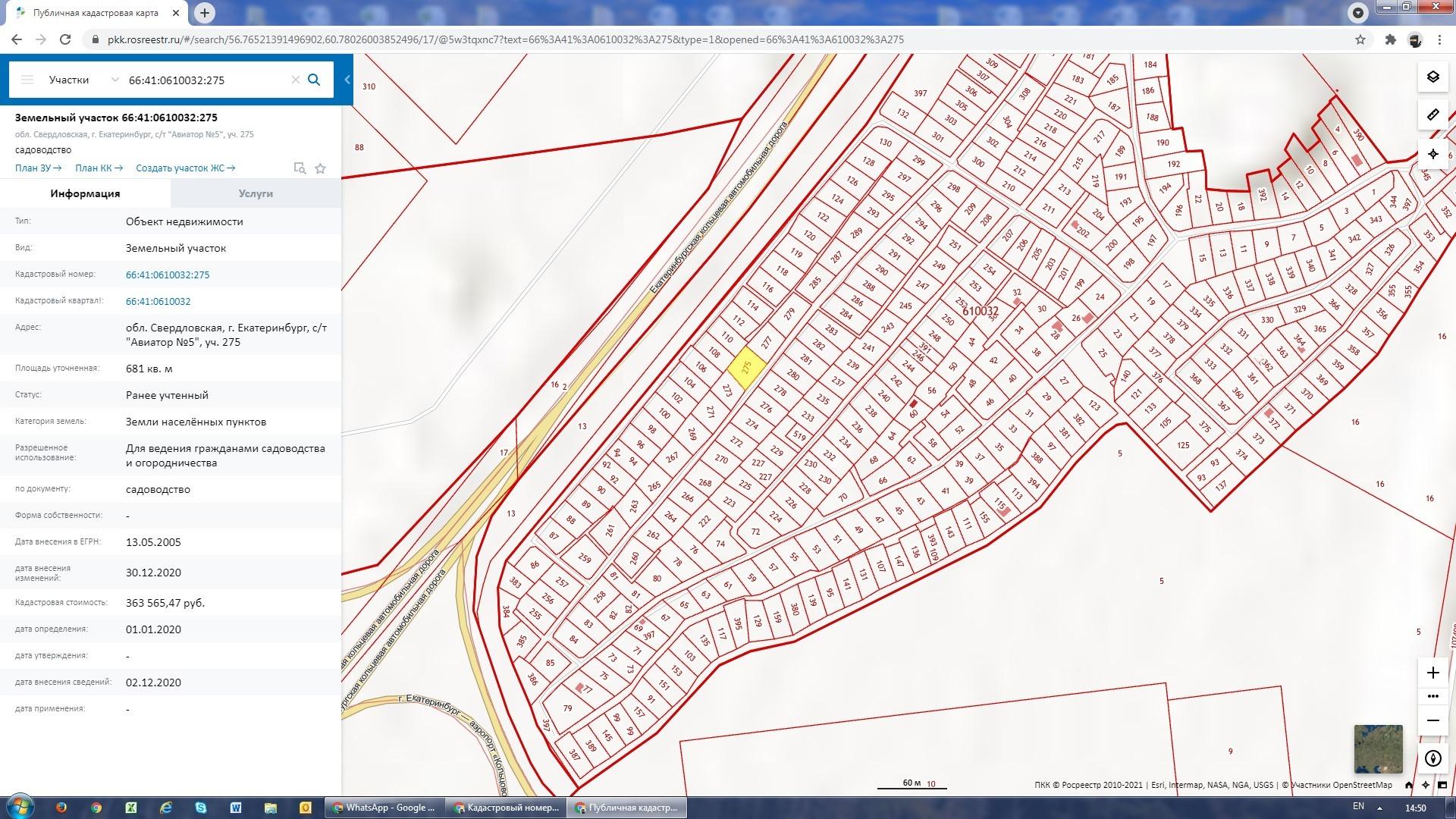Open cadastral quarter link 66:41:0610032
The height and width of the screenshot is (819, 1456).
pos(158,301)
